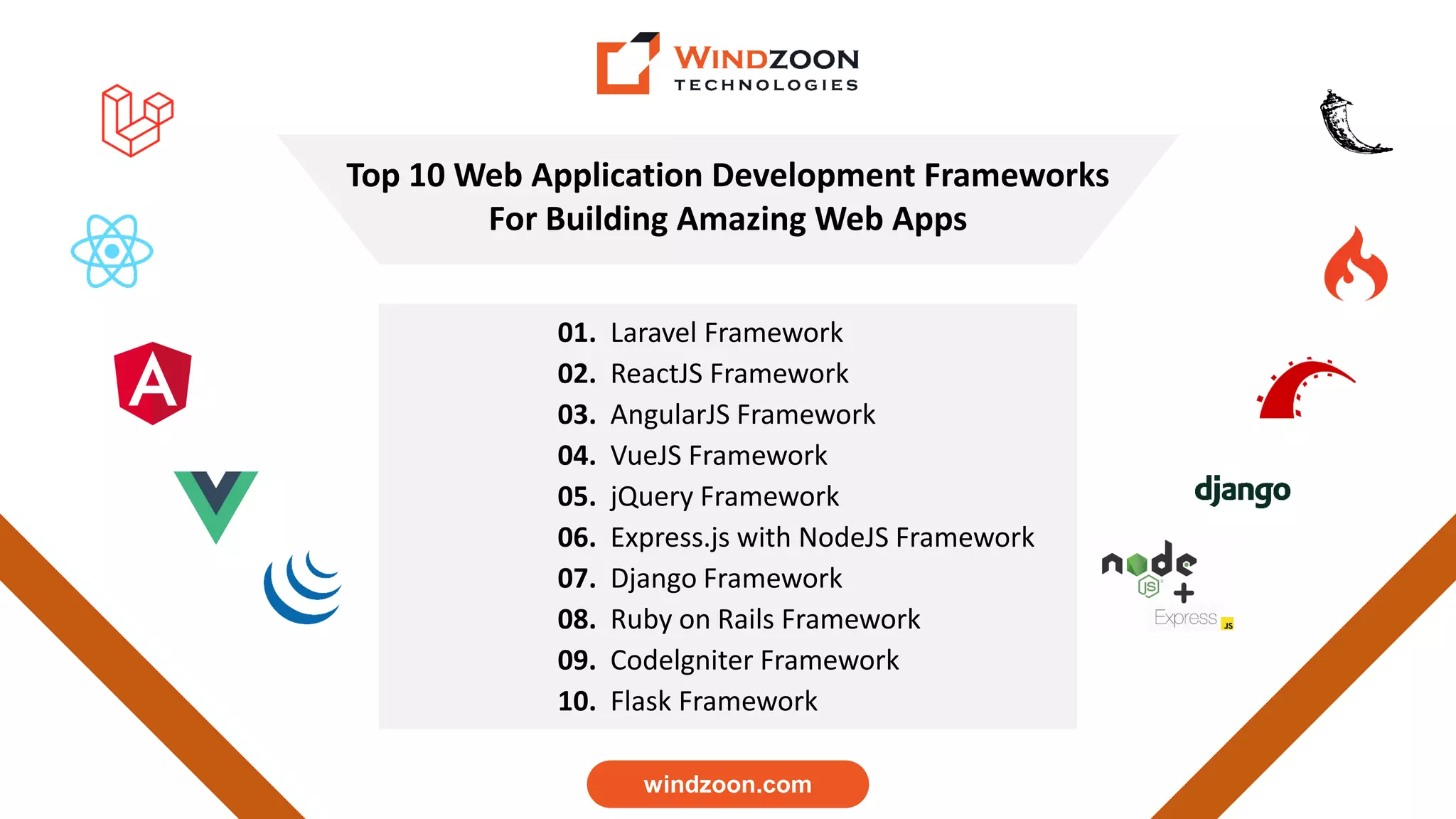The height and width of the screenshot is (819, 1456).
Task: Click the React atom logo
Action: tap(112, 251)
